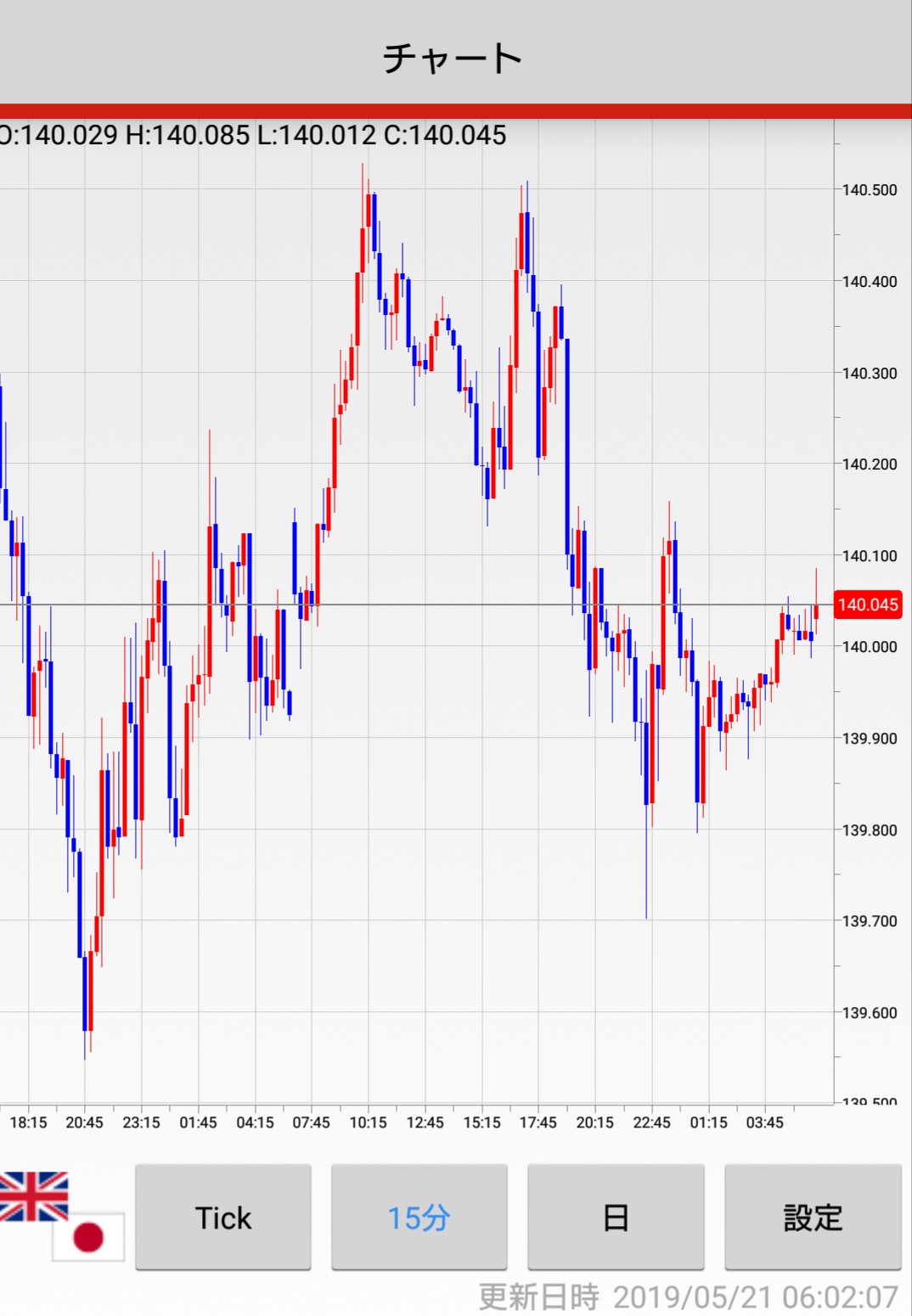Tap the lowest candlestick near 20:45

tap(85, 993)
